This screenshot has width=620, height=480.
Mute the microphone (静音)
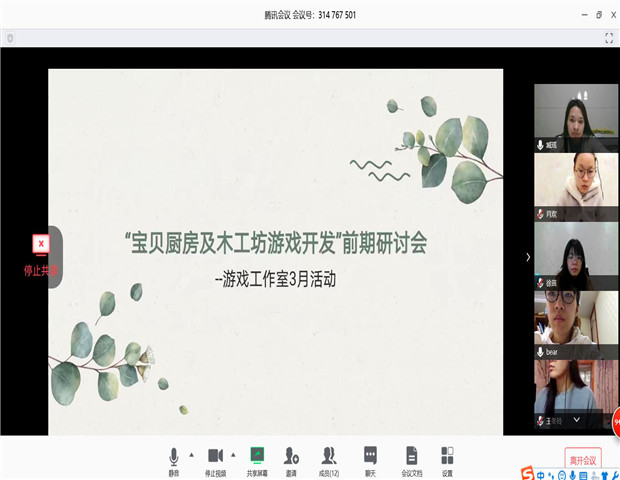pyautogui.click(x=174, y=458)
